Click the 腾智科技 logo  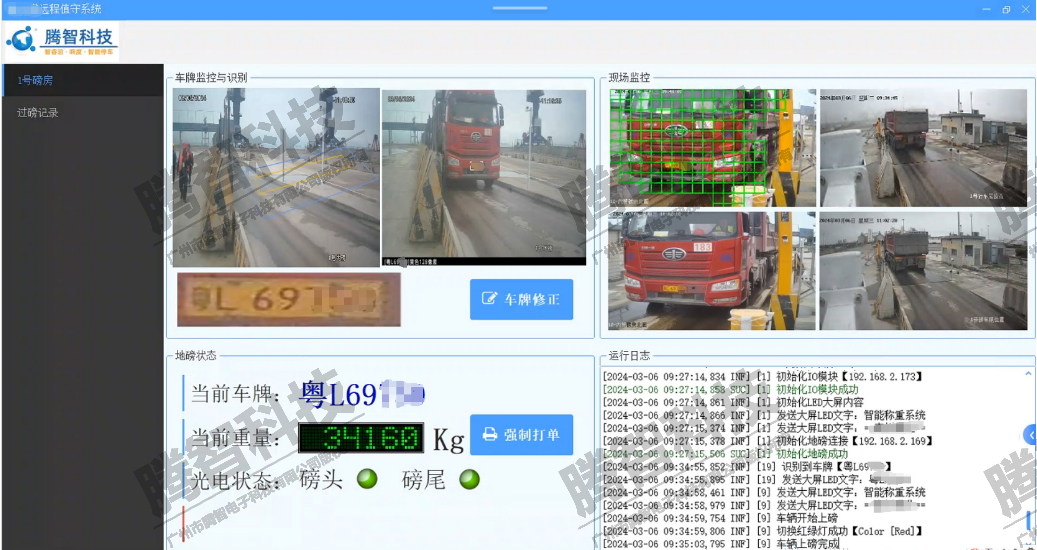tap(62, 41)
